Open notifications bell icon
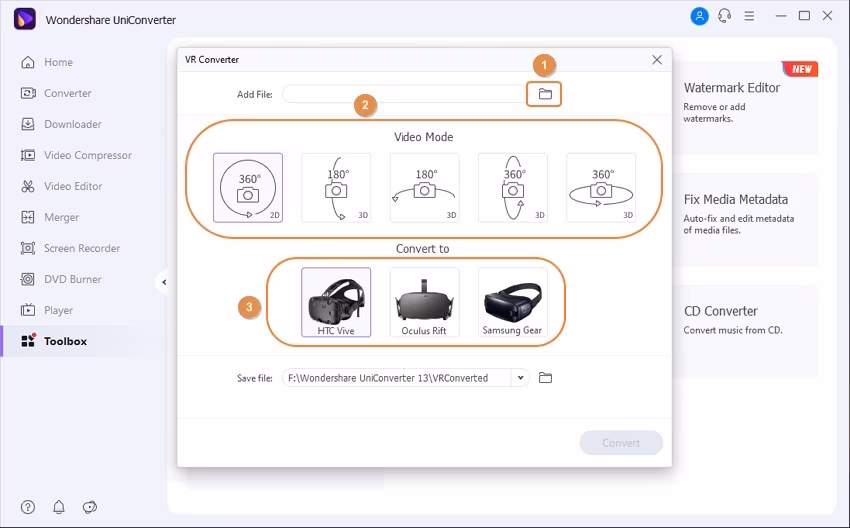The image size is (850, 528). click(59, 507)
